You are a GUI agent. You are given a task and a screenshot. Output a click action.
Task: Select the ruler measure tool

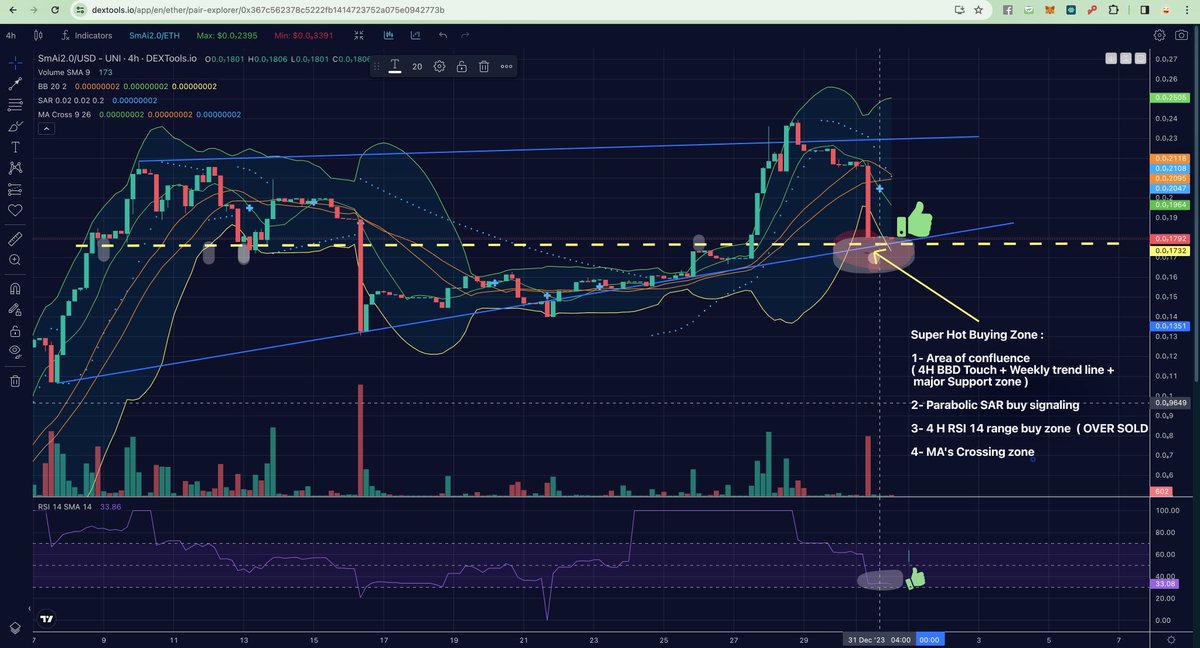[x=14, y=239]
